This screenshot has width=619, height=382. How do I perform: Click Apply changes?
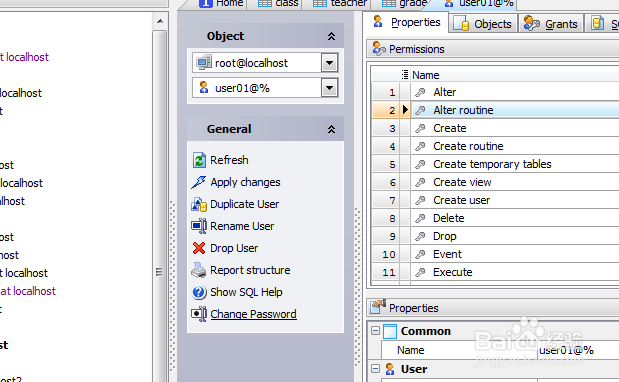245,182
